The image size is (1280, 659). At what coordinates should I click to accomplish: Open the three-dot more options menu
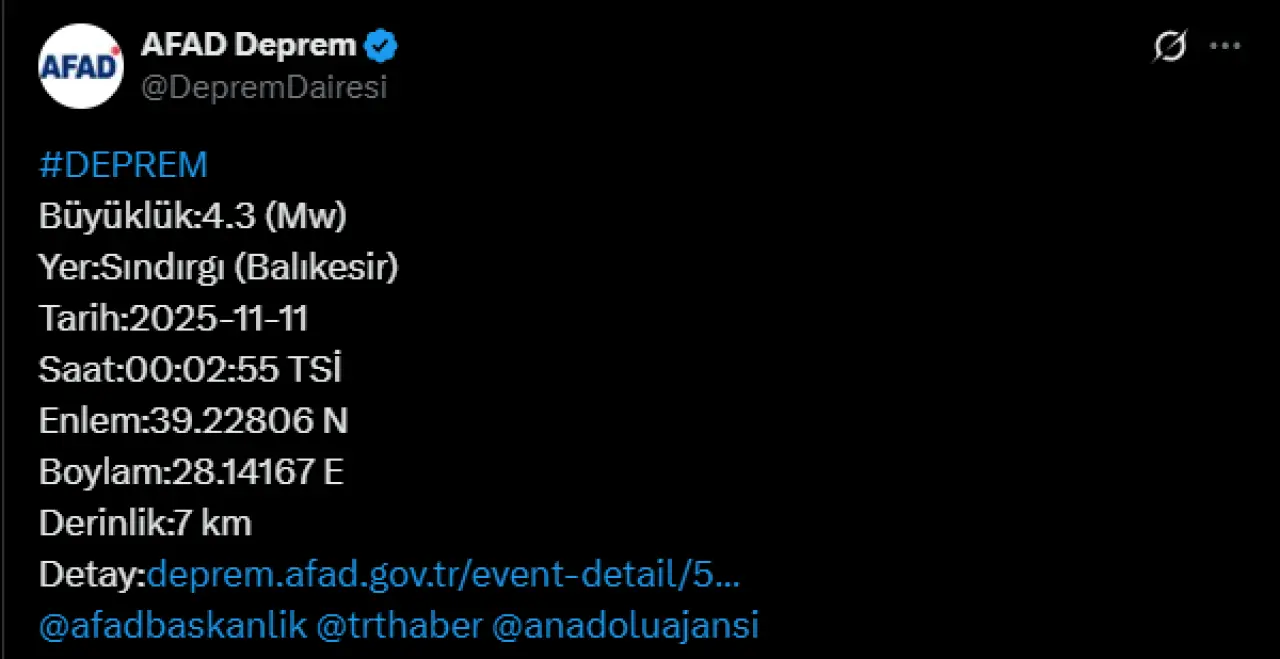point(1225,46)
